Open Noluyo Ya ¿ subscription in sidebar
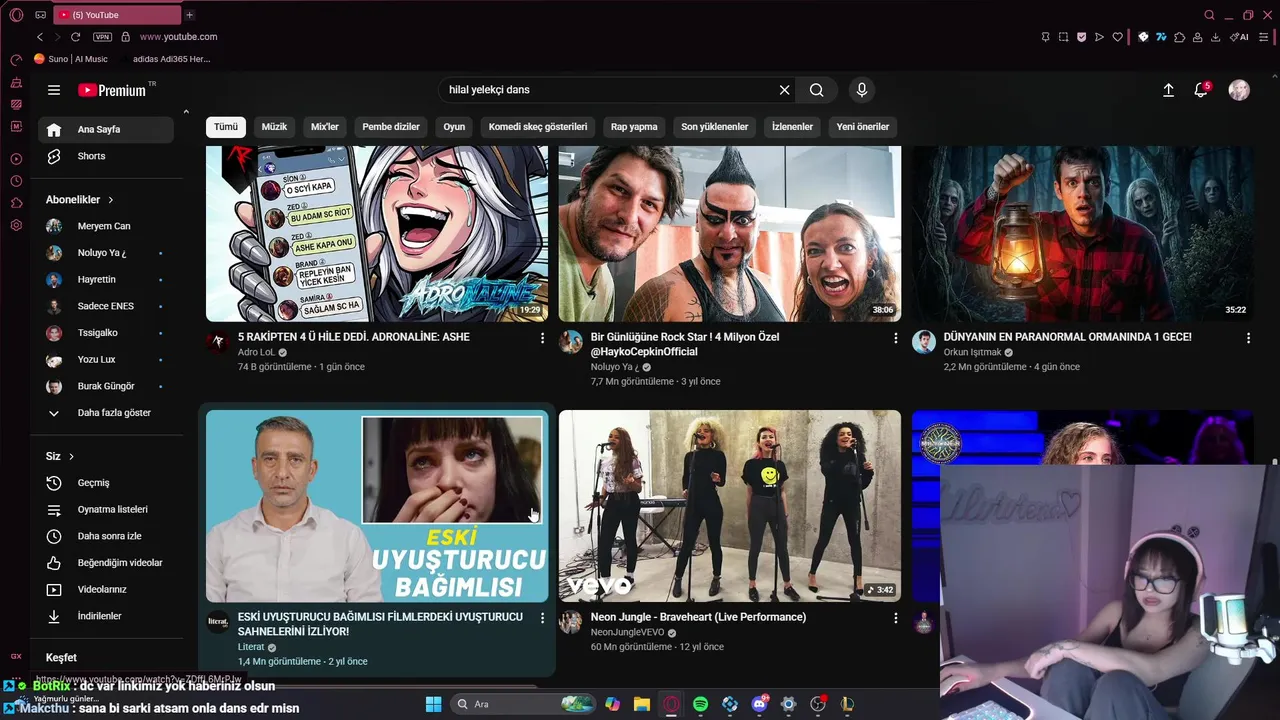This screenshot has height=720, width=1280. point(106,253)
